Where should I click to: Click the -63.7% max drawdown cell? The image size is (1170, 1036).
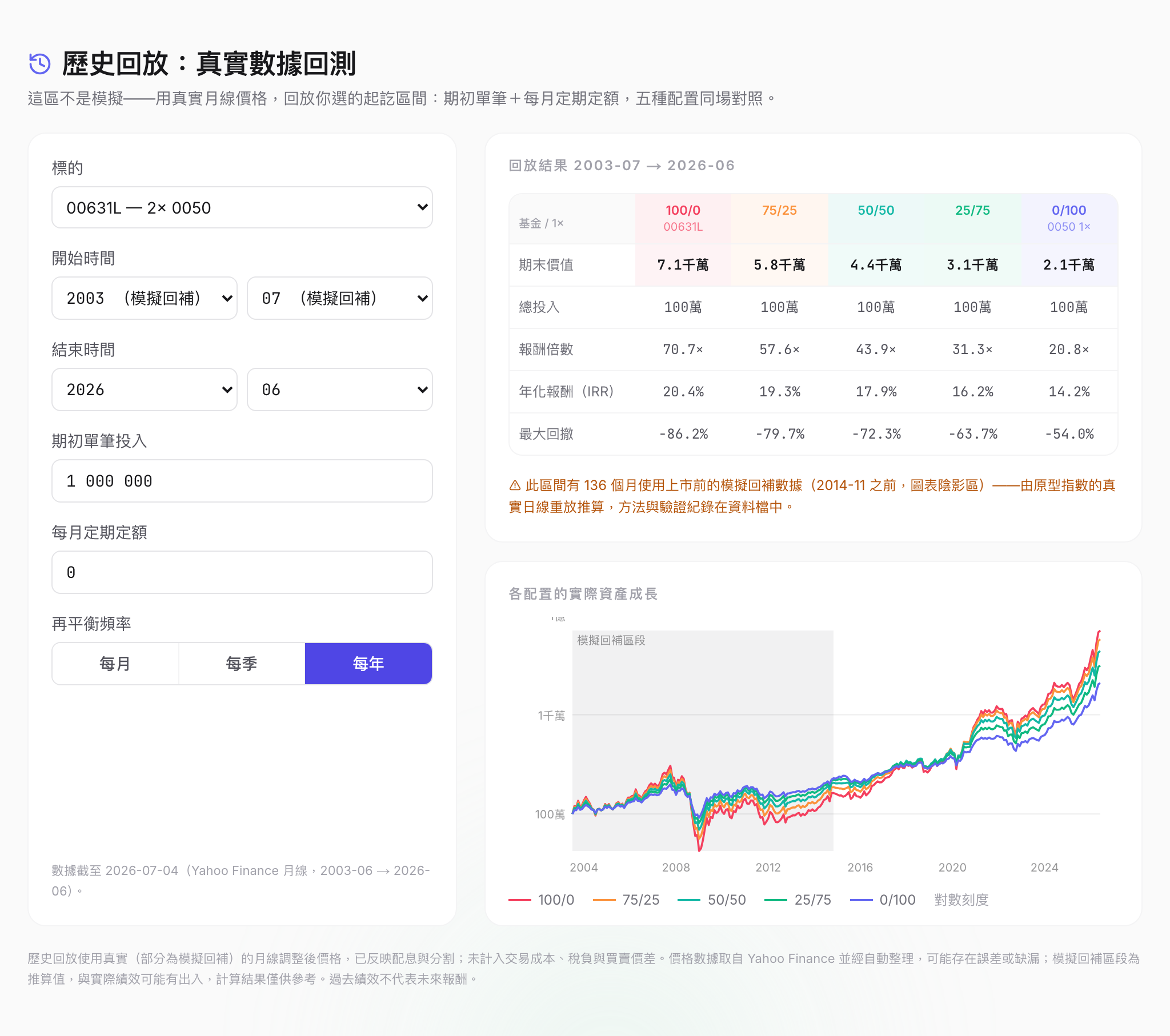pyautogui.click(x=972, y=434)
